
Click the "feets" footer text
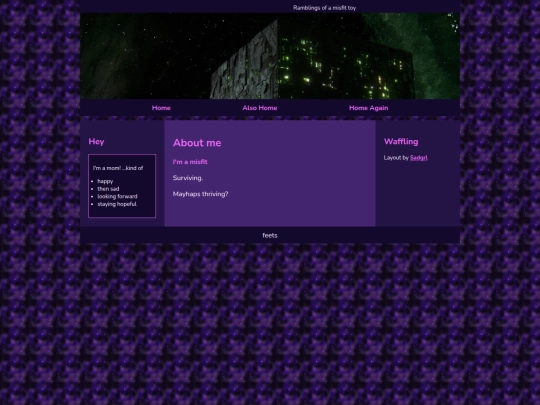coord(270,235)
